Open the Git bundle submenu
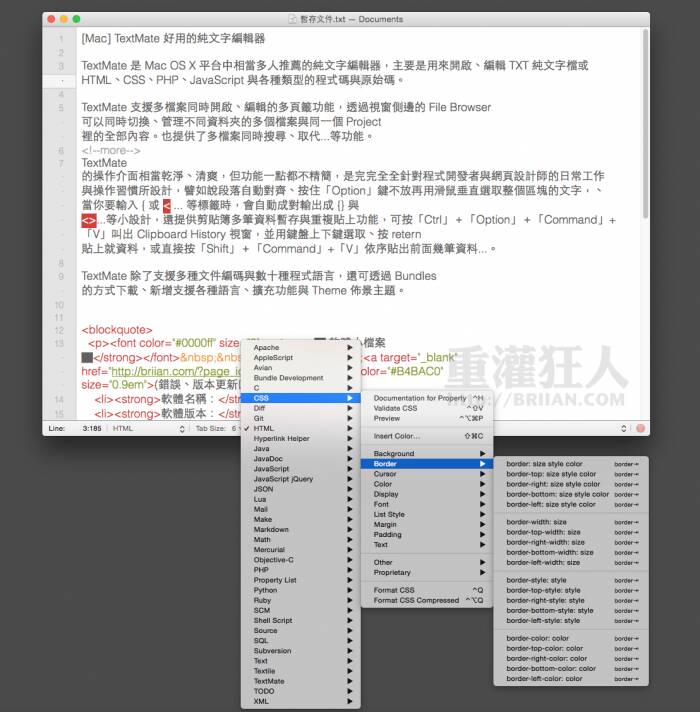Image resolution: width=700 pixels, height=712 pixels. click(x=301, y=418)
